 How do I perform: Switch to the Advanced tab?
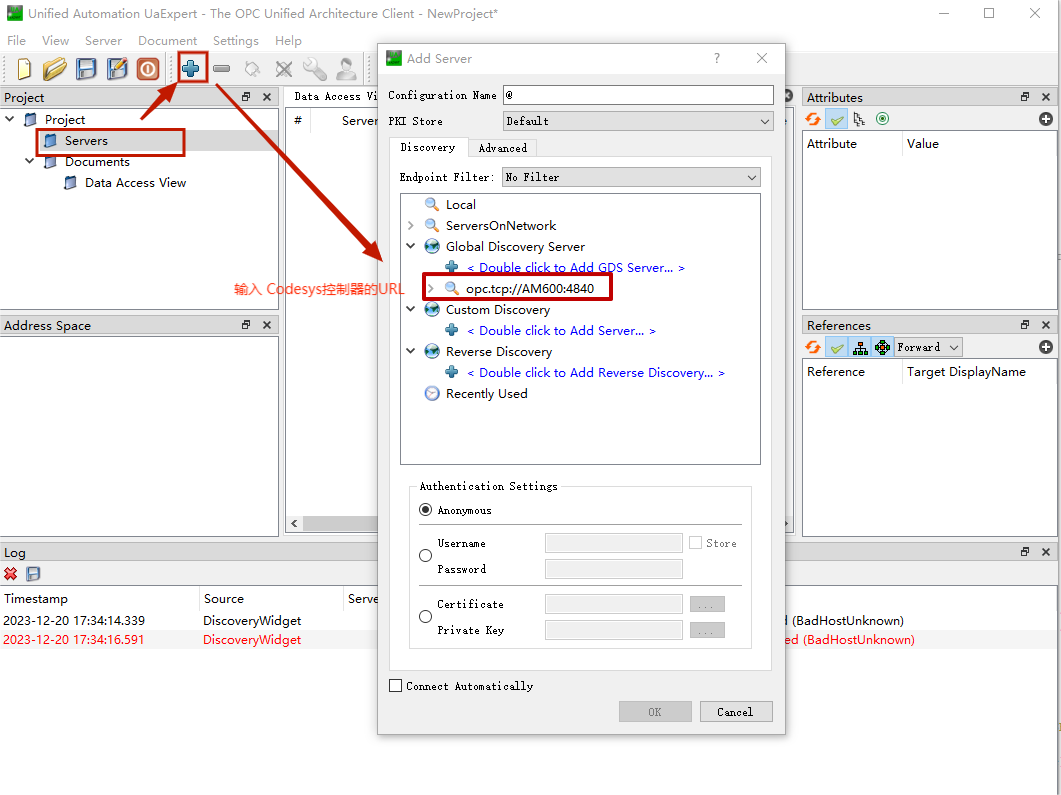tap(503, 148)
